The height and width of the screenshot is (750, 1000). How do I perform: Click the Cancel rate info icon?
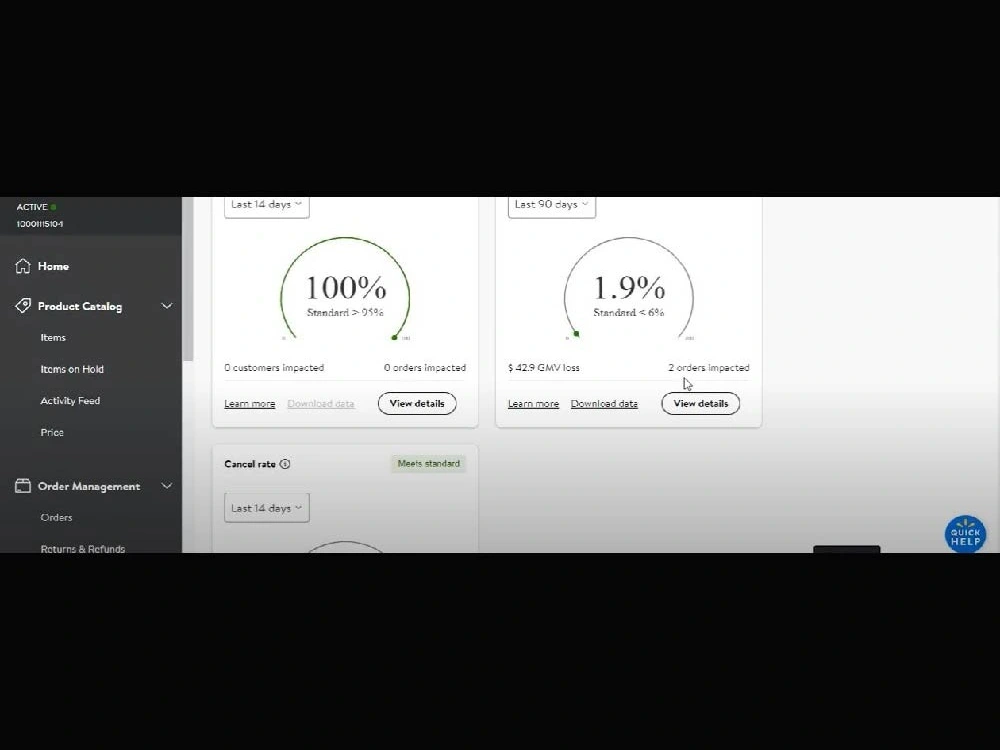285,464
